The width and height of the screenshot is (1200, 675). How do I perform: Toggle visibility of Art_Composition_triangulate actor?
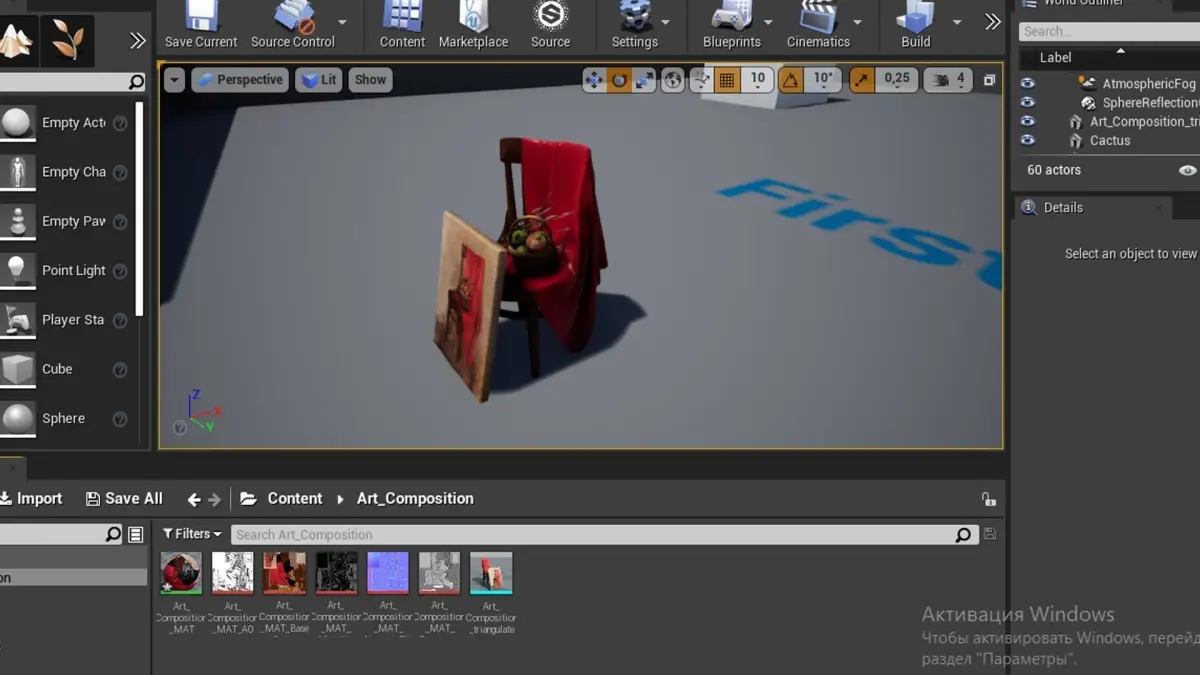[1027, 121]
